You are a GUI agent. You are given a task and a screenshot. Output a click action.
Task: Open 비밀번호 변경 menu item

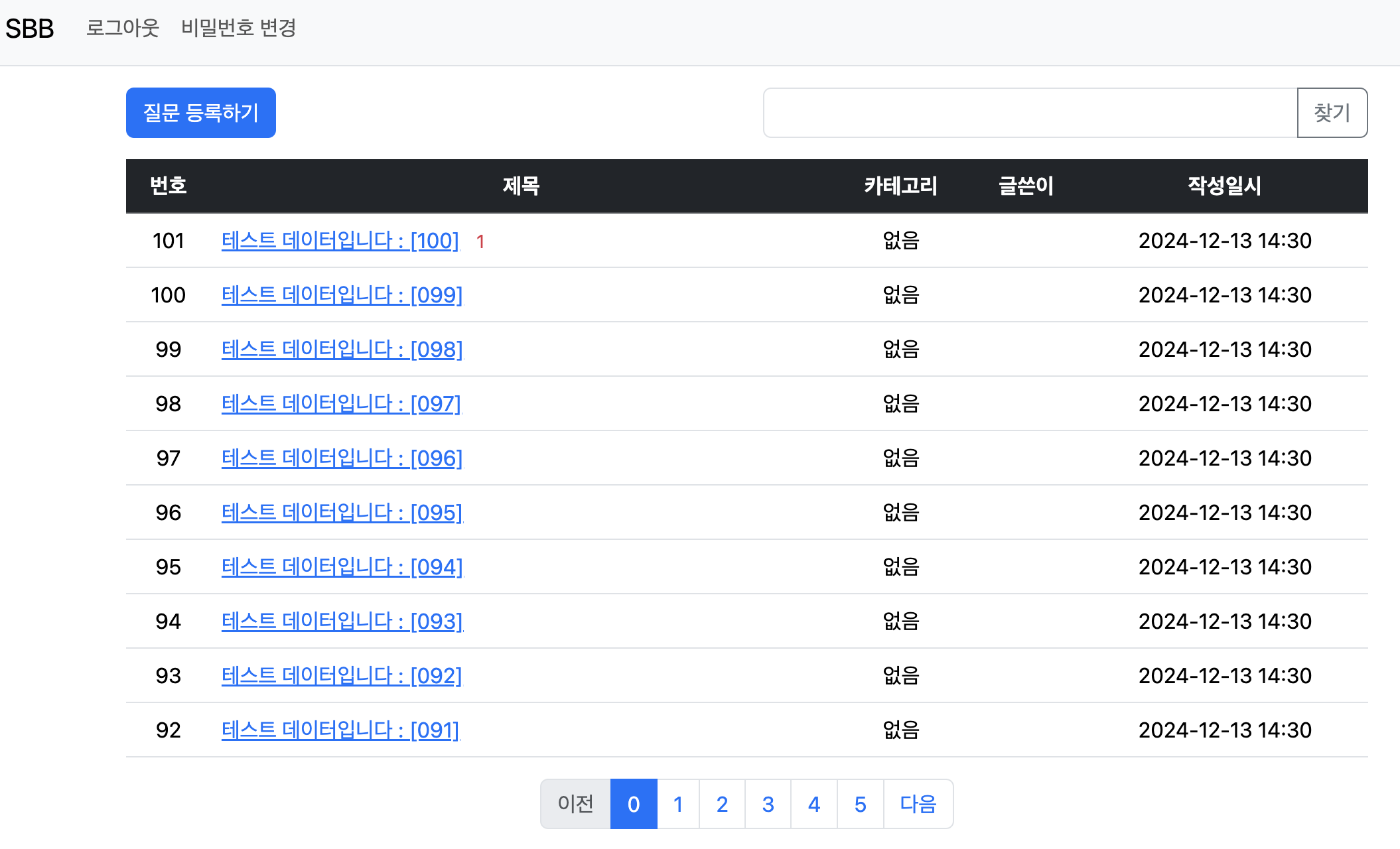click(239, 28)
